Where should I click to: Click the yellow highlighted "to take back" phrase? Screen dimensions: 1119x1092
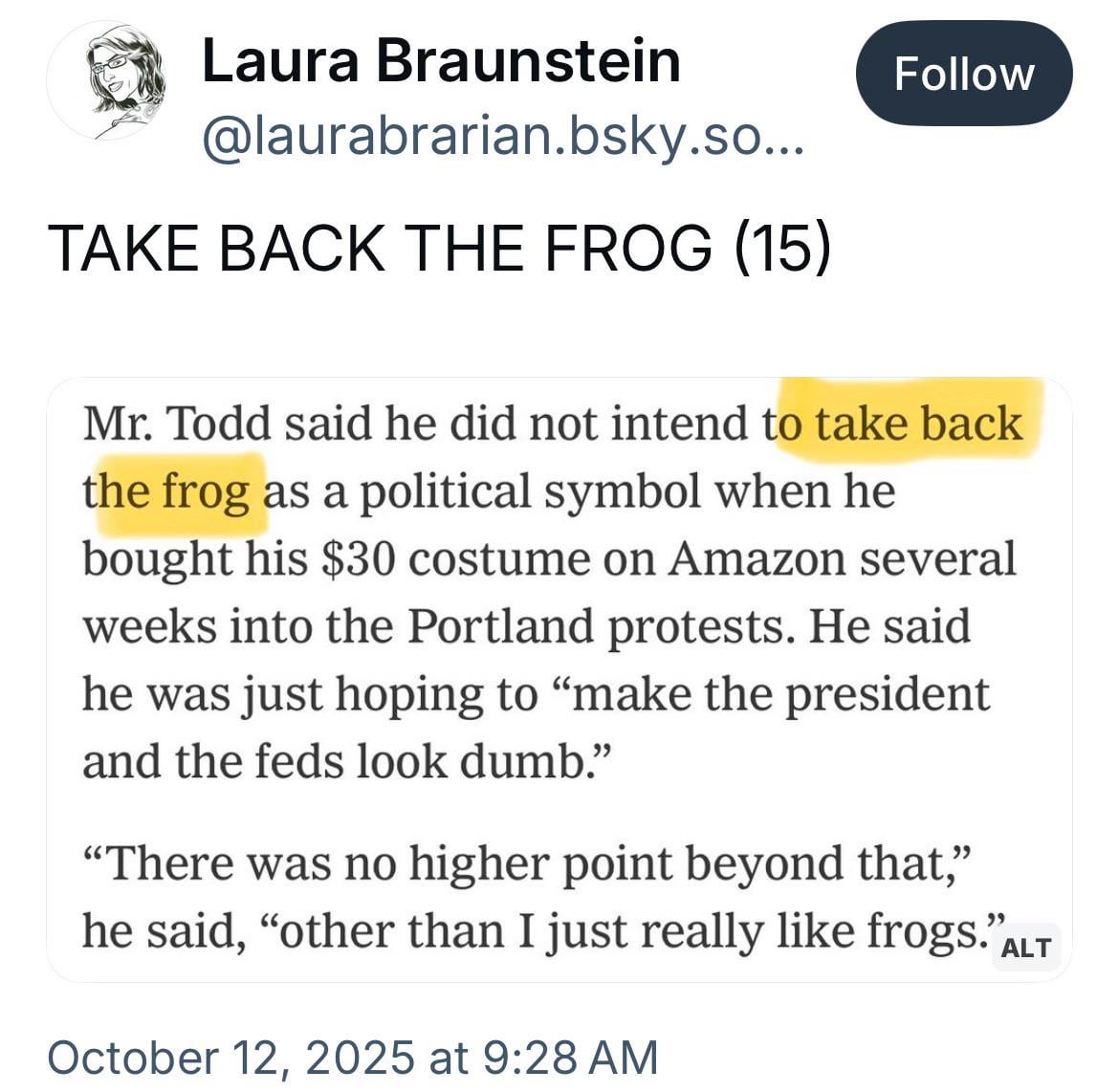[904, 423]
